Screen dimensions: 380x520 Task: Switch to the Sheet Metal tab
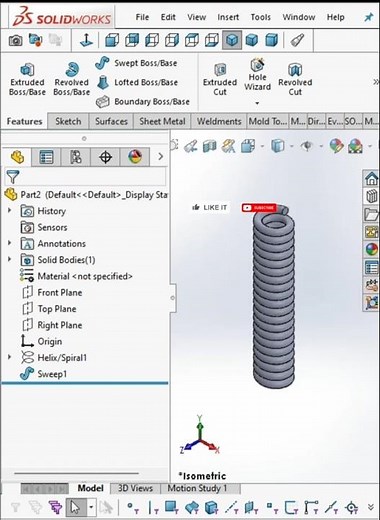click(x=162, y=121)
